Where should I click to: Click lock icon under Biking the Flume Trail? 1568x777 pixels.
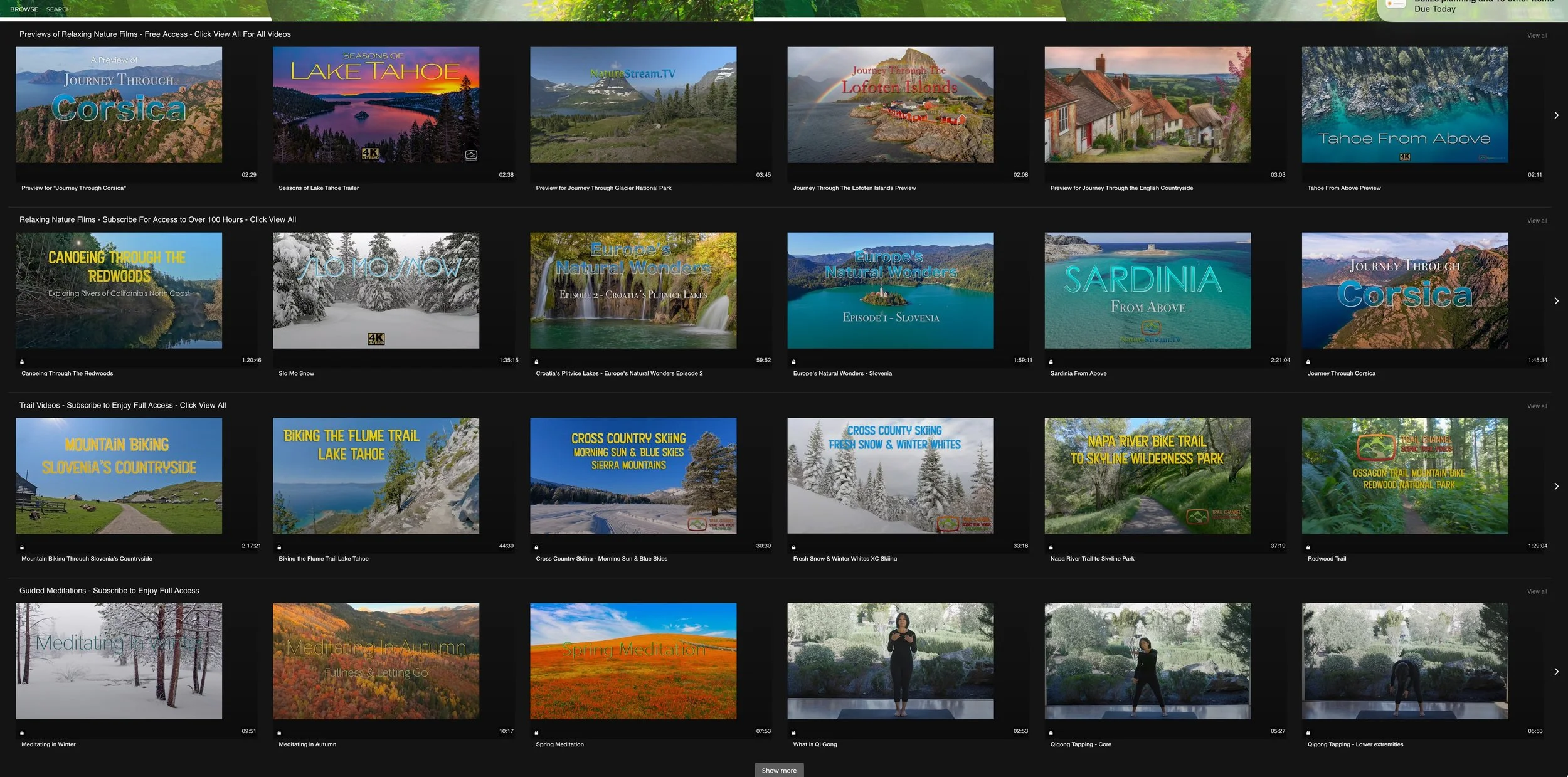point(279,547)
